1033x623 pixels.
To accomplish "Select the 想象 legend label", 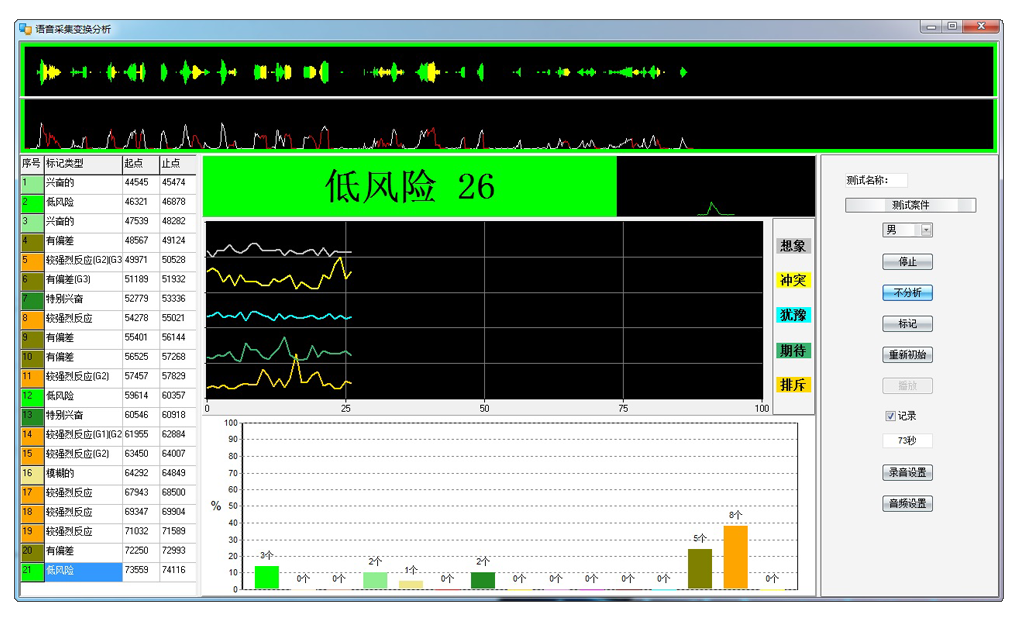I will coord(793,246).
